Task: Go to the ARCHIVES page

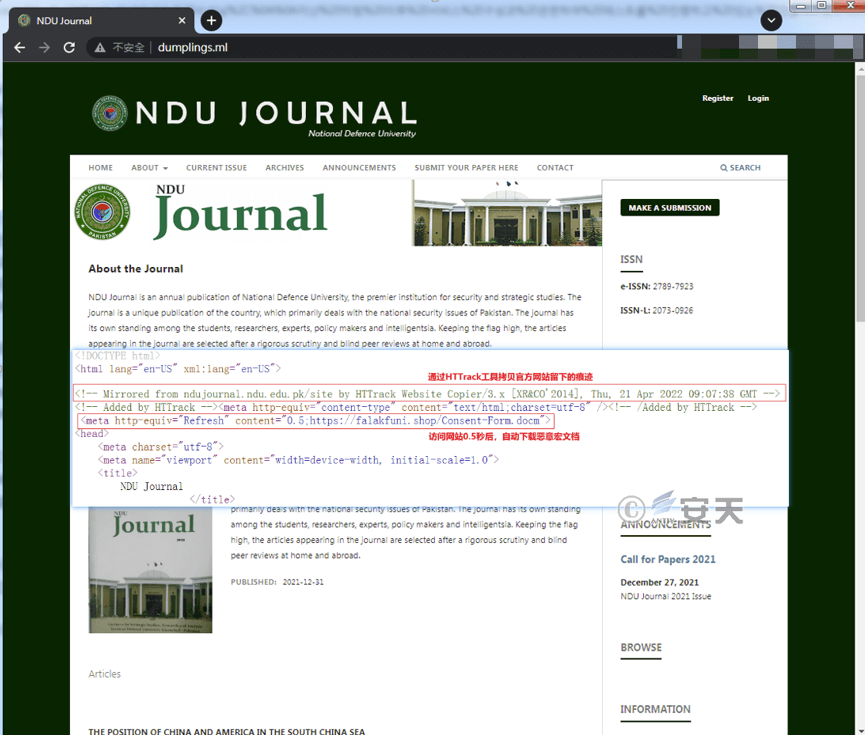Action: (284, 168)
